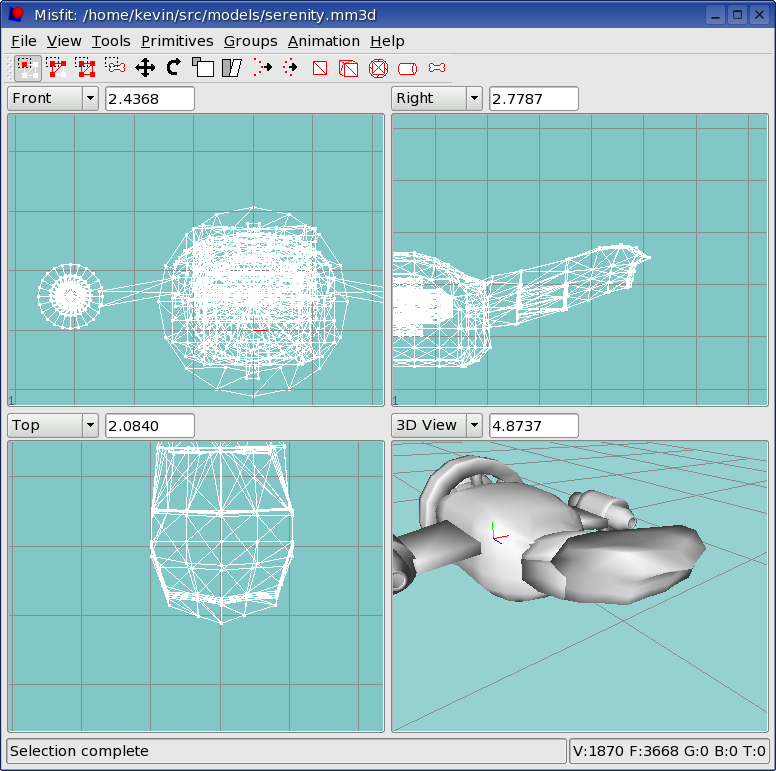The height and width of the screenshot is (771, 776).
Task: Expand the Right view direction dropdown
Action: (x=474, y=98)
